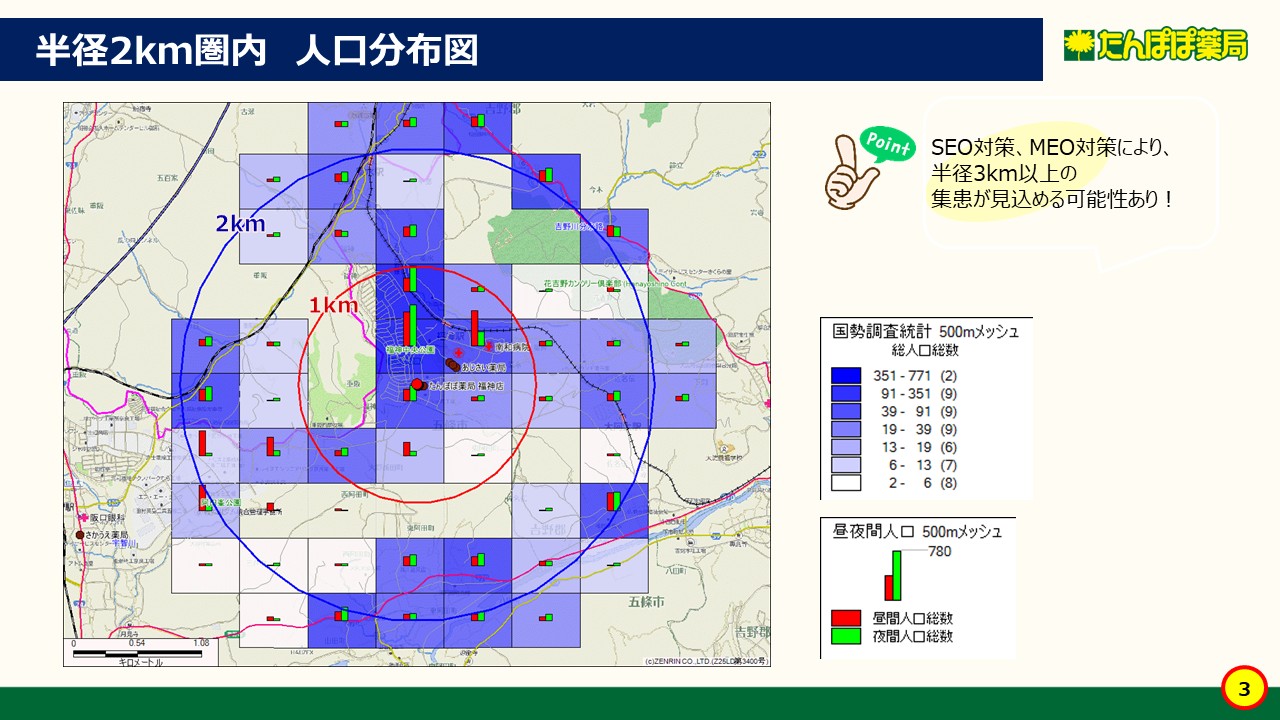The height and width of the screenshot is (720, 1280).
Task: Click the slide title 半径2km圏内 人口分布図
Action: point(257,50)
